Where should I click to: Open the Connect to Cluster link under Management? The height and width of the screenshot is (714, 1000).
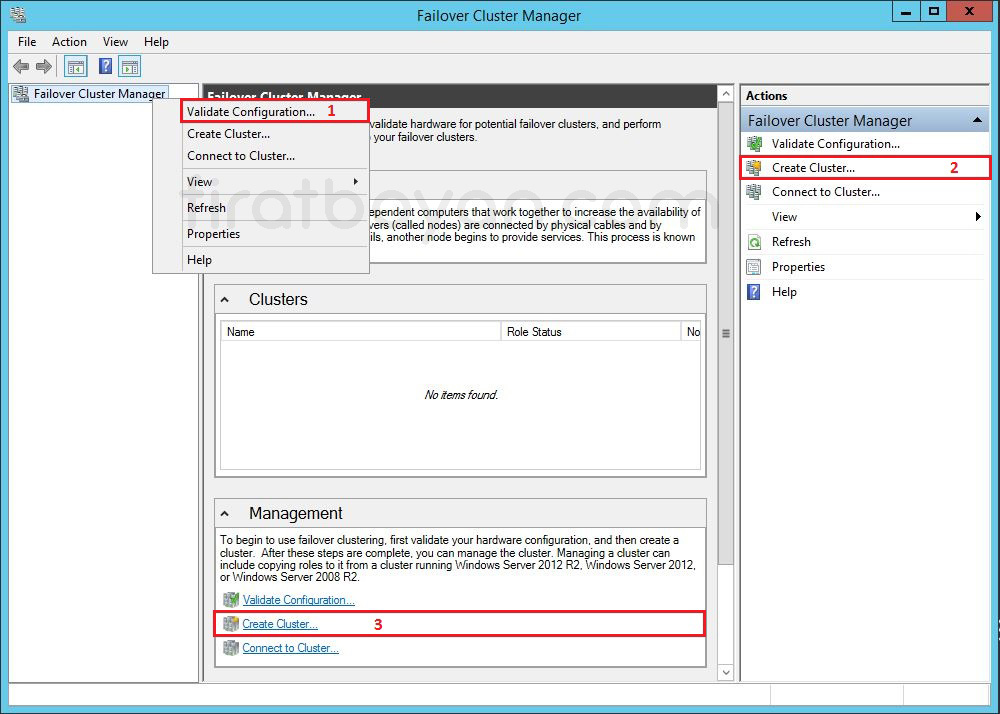290,648
